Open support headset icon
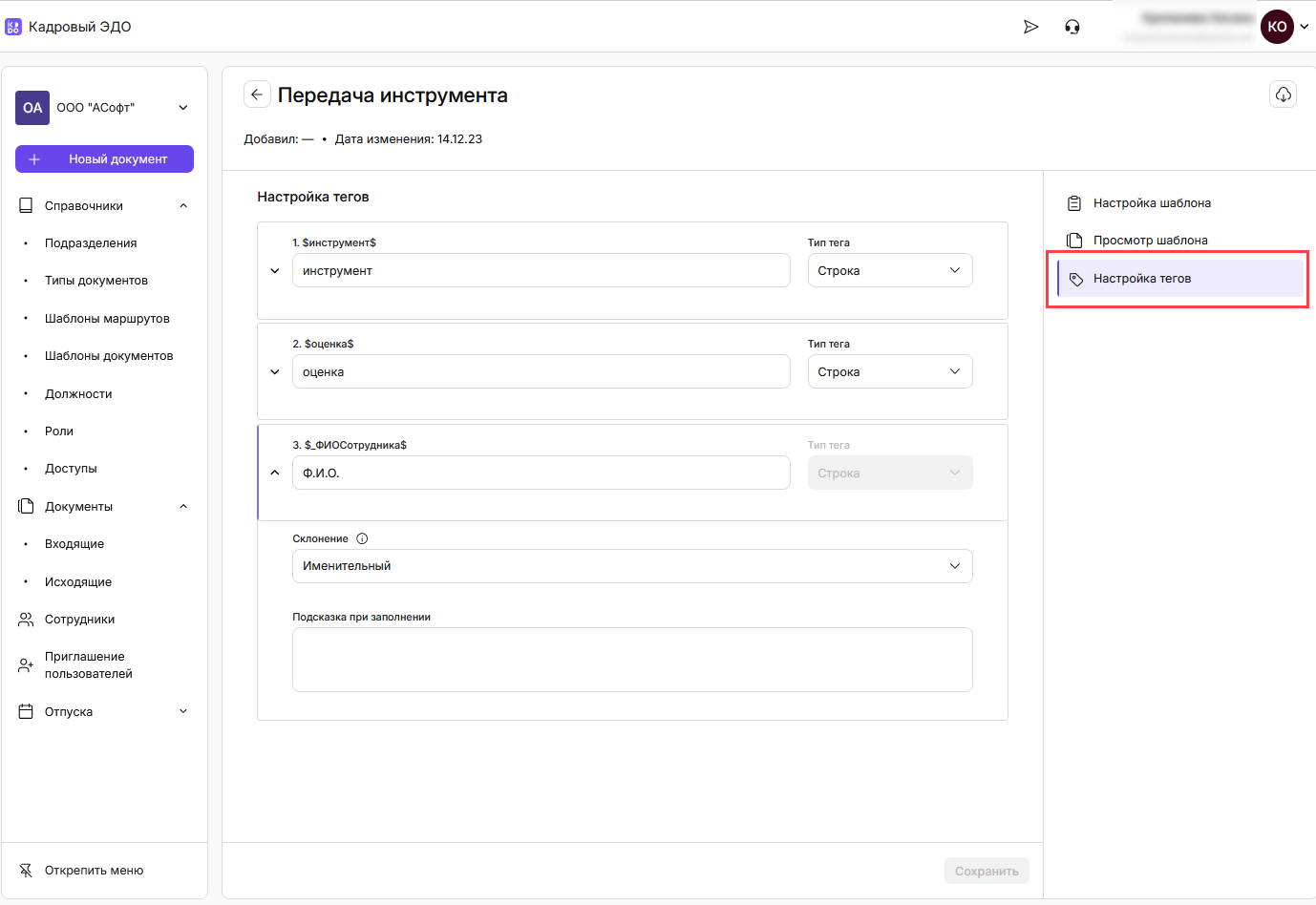1316x905 pixels. 1072,27
